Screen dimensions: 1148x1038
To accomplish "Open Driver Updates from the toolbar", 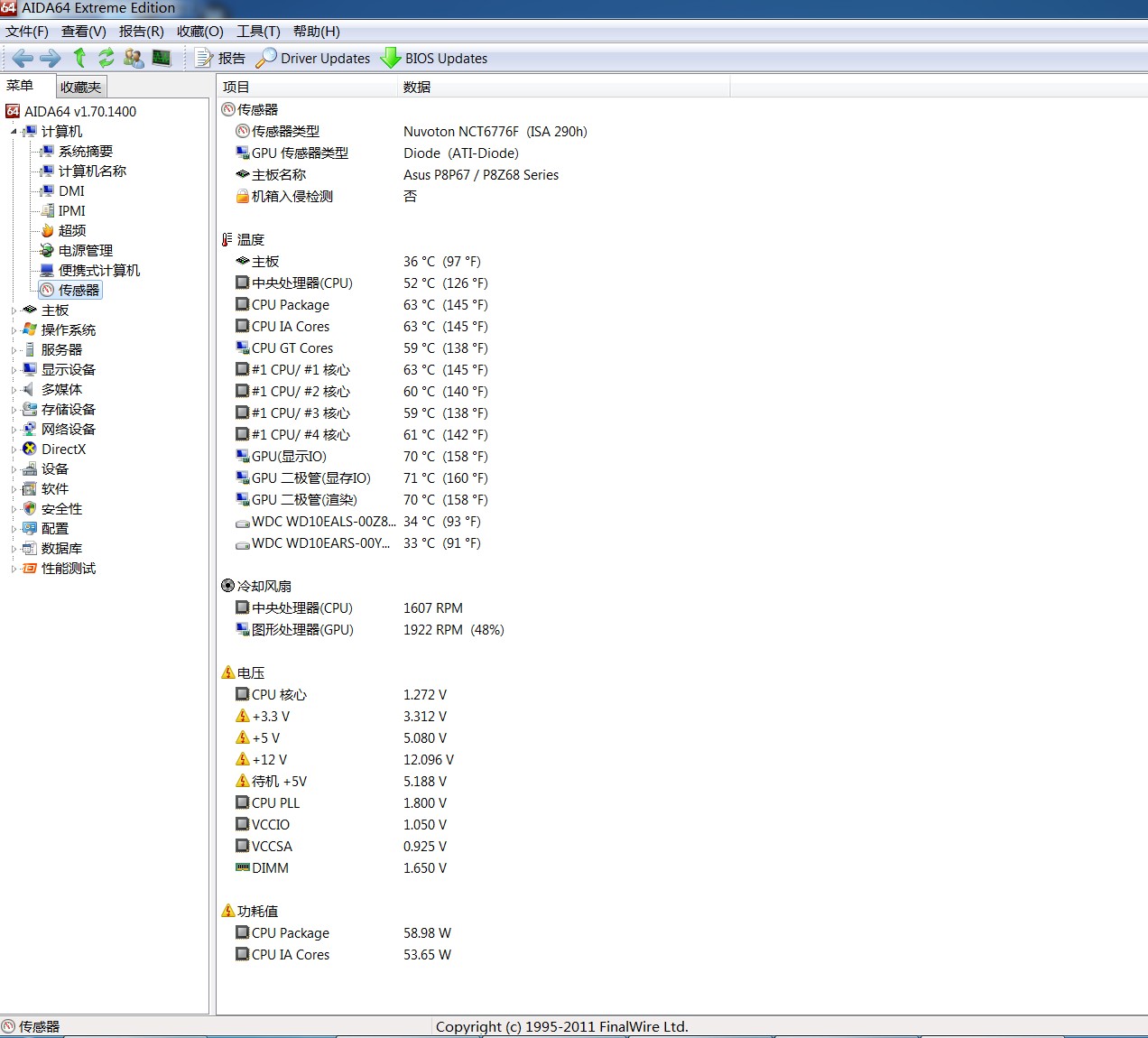I will pos(313,59).
